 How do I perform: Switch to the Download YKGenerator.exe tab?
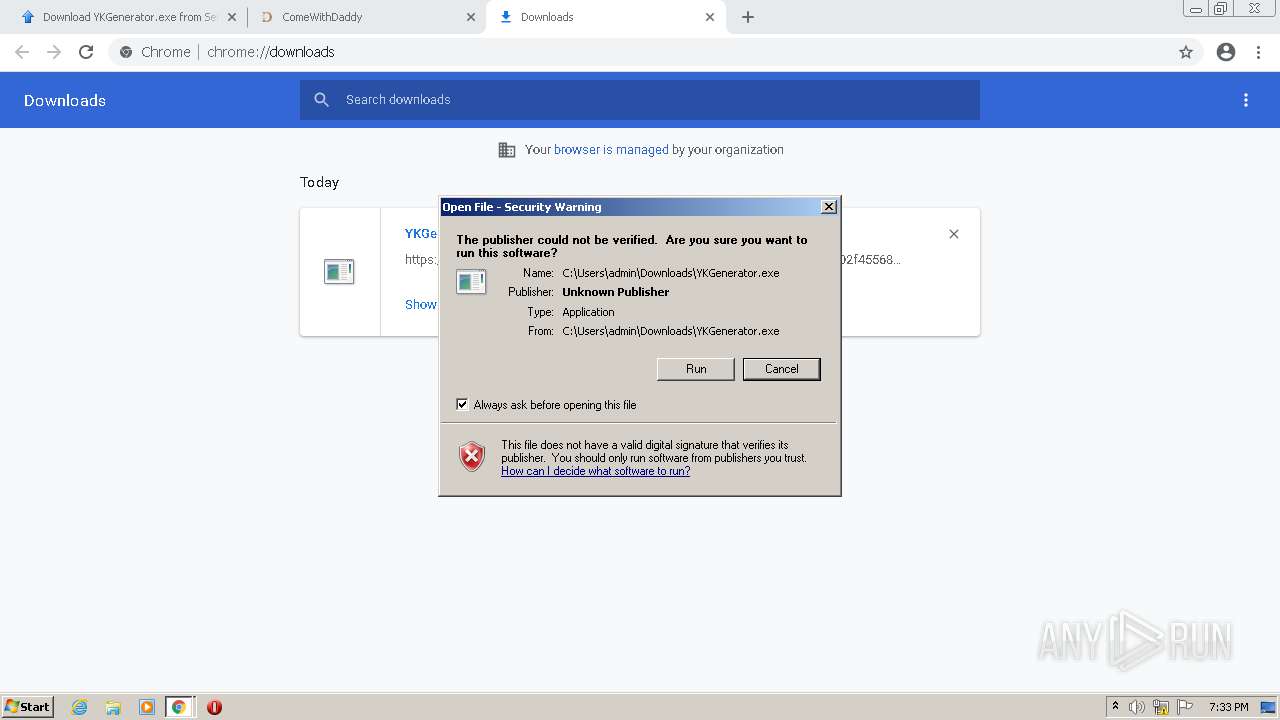tap(130, 17)
